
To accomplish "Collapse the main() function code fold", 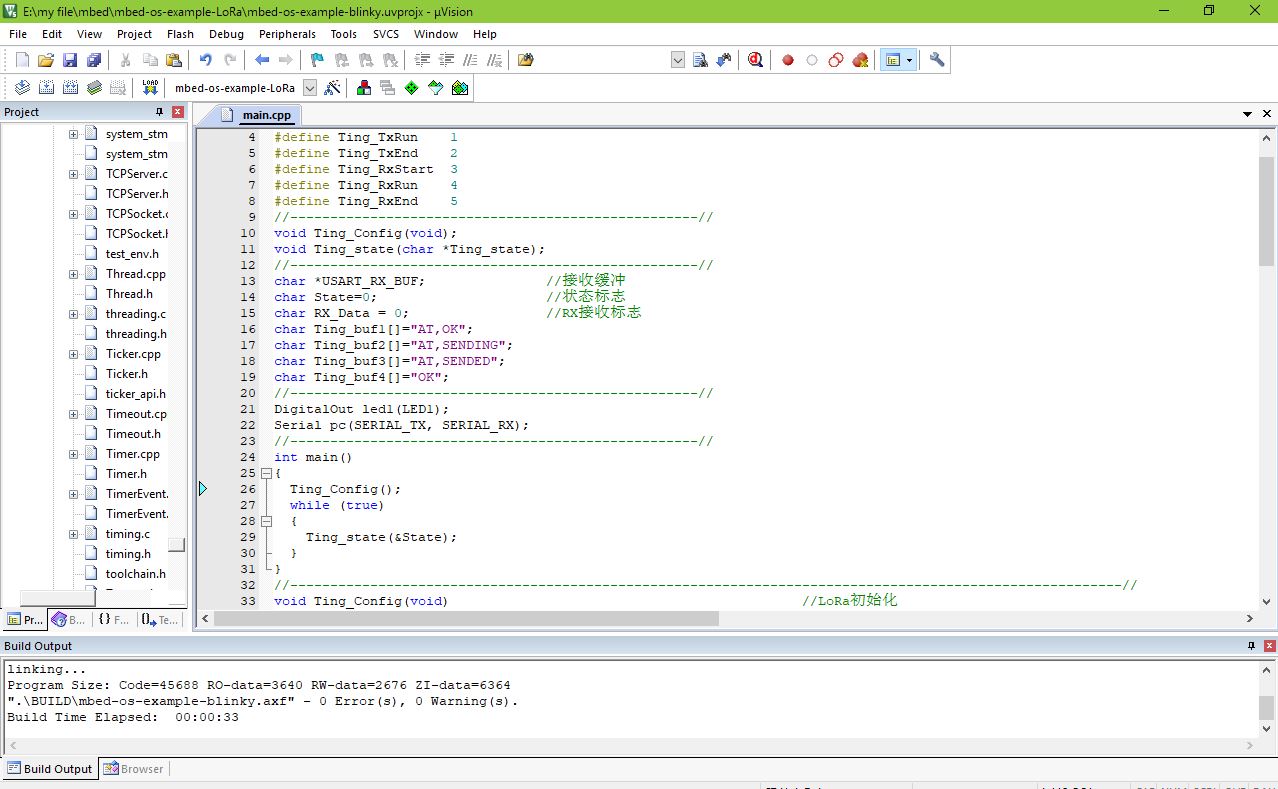I will pyautogui.click(x=266, y=473).
